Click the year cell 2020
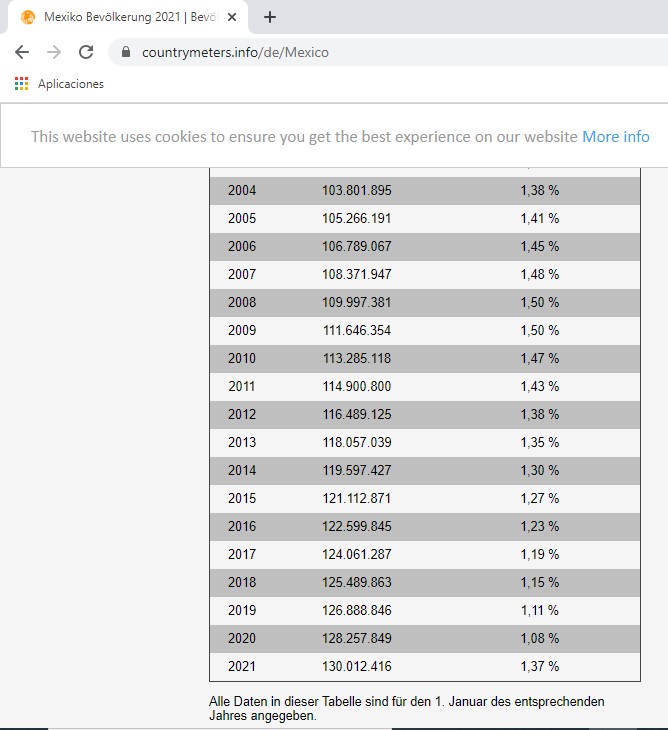The width and height of the screenshot is (668, 730). pyautogui.click(x=242, y=638)
